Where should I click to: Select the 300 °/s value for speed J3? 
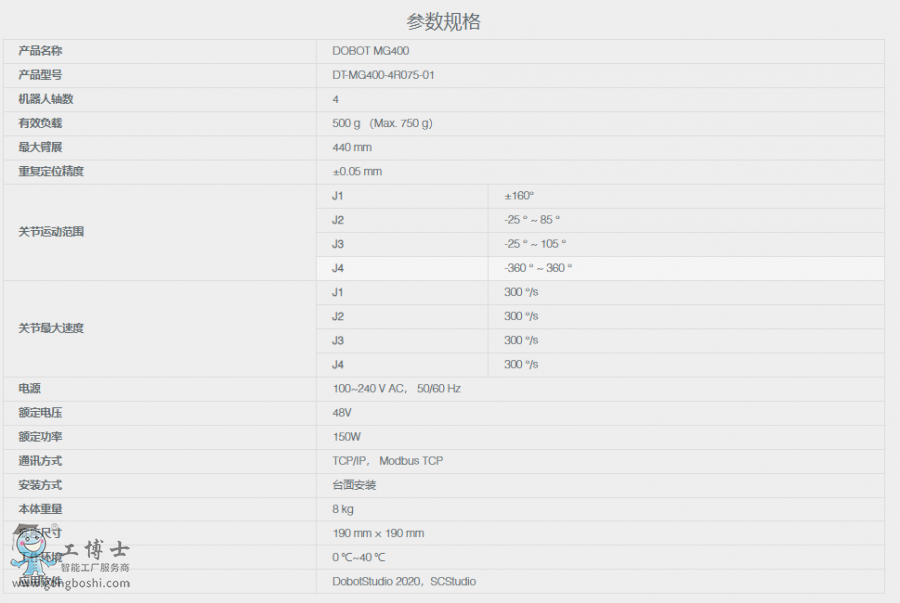point(521,340)
